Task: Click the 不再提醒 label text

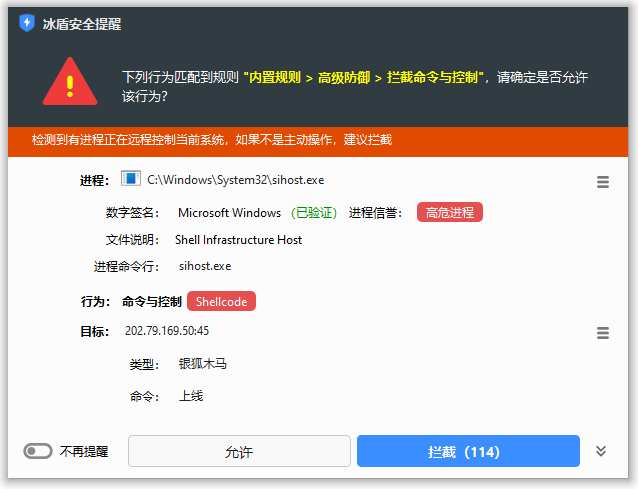Action: (x=84, y=452)
